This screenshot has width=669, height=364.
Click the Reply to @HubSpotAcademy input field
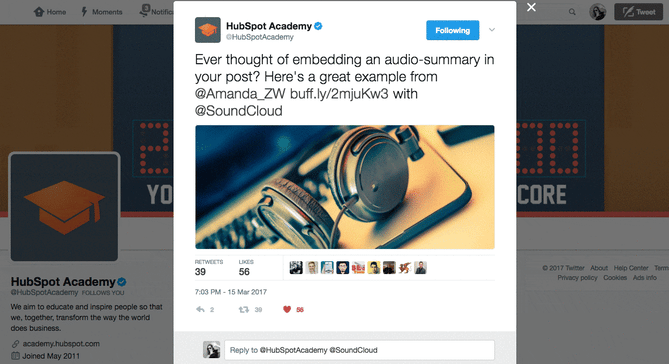tap(359, 350)
